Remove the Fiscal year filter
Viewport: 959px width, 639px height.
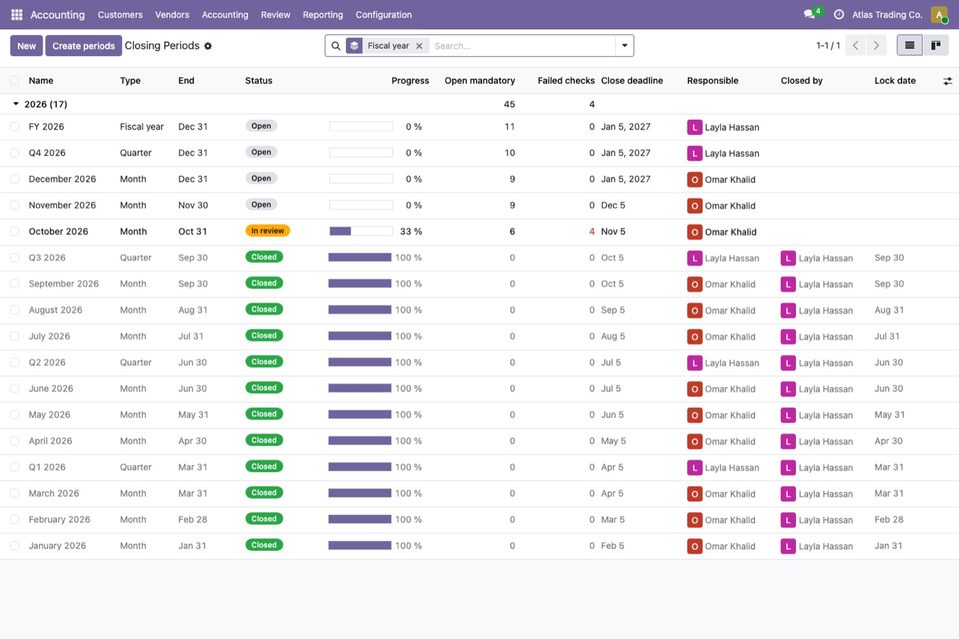click(419, 46)
